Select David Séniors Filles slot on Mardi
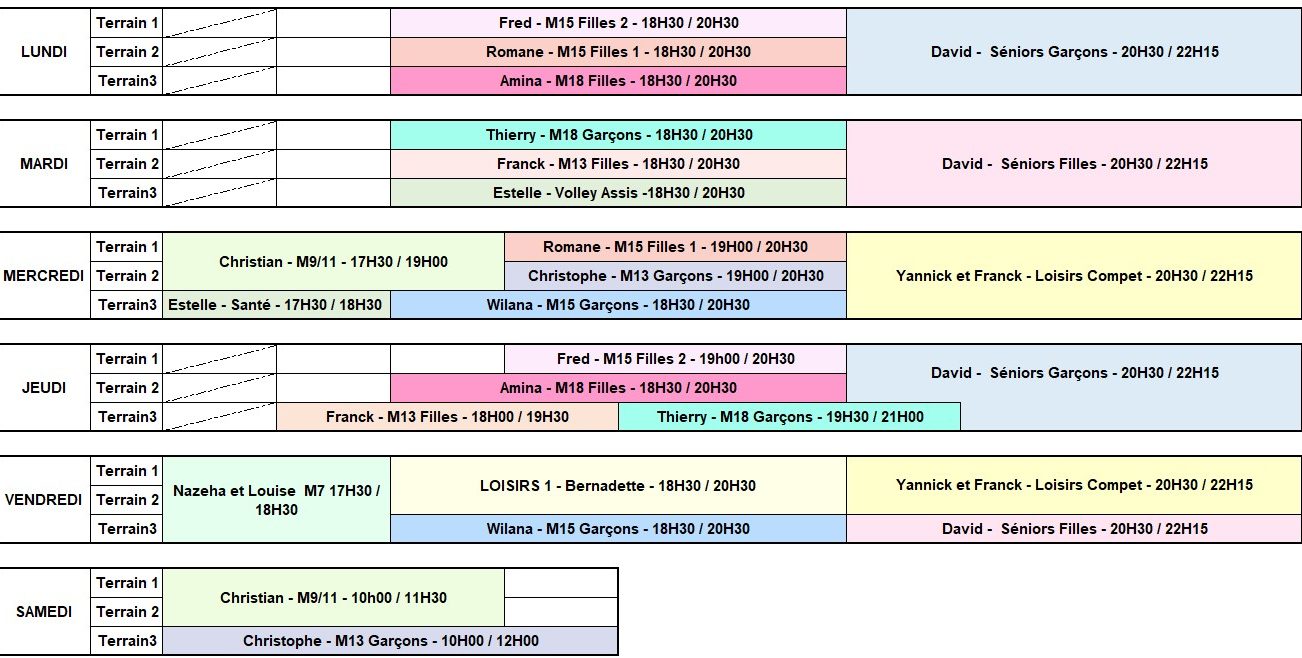The image size is (1302, 658). pos(1074,164)
